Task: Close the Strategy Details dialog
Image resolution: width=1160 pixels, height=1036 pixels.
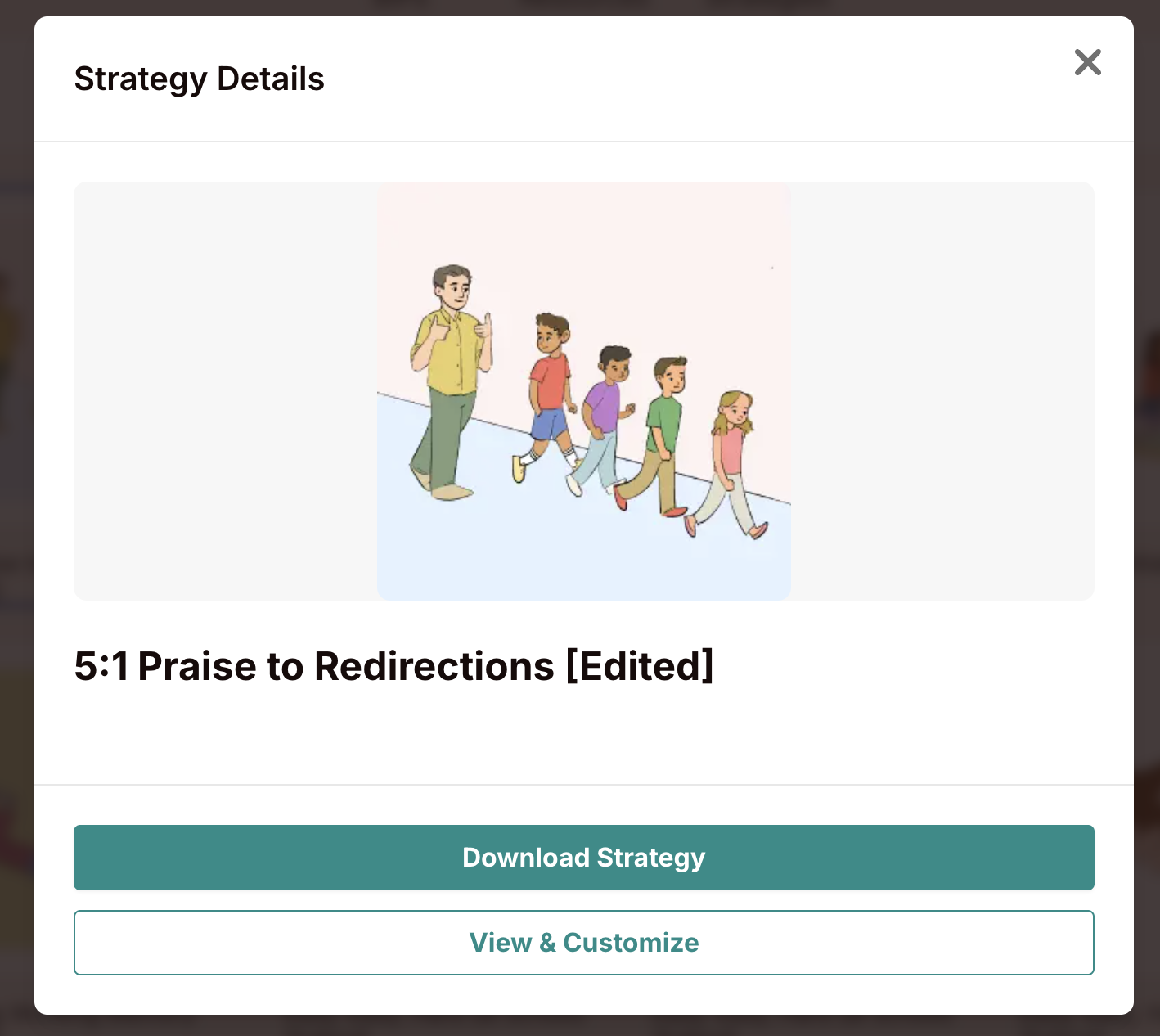Action: coord(1087,62)
